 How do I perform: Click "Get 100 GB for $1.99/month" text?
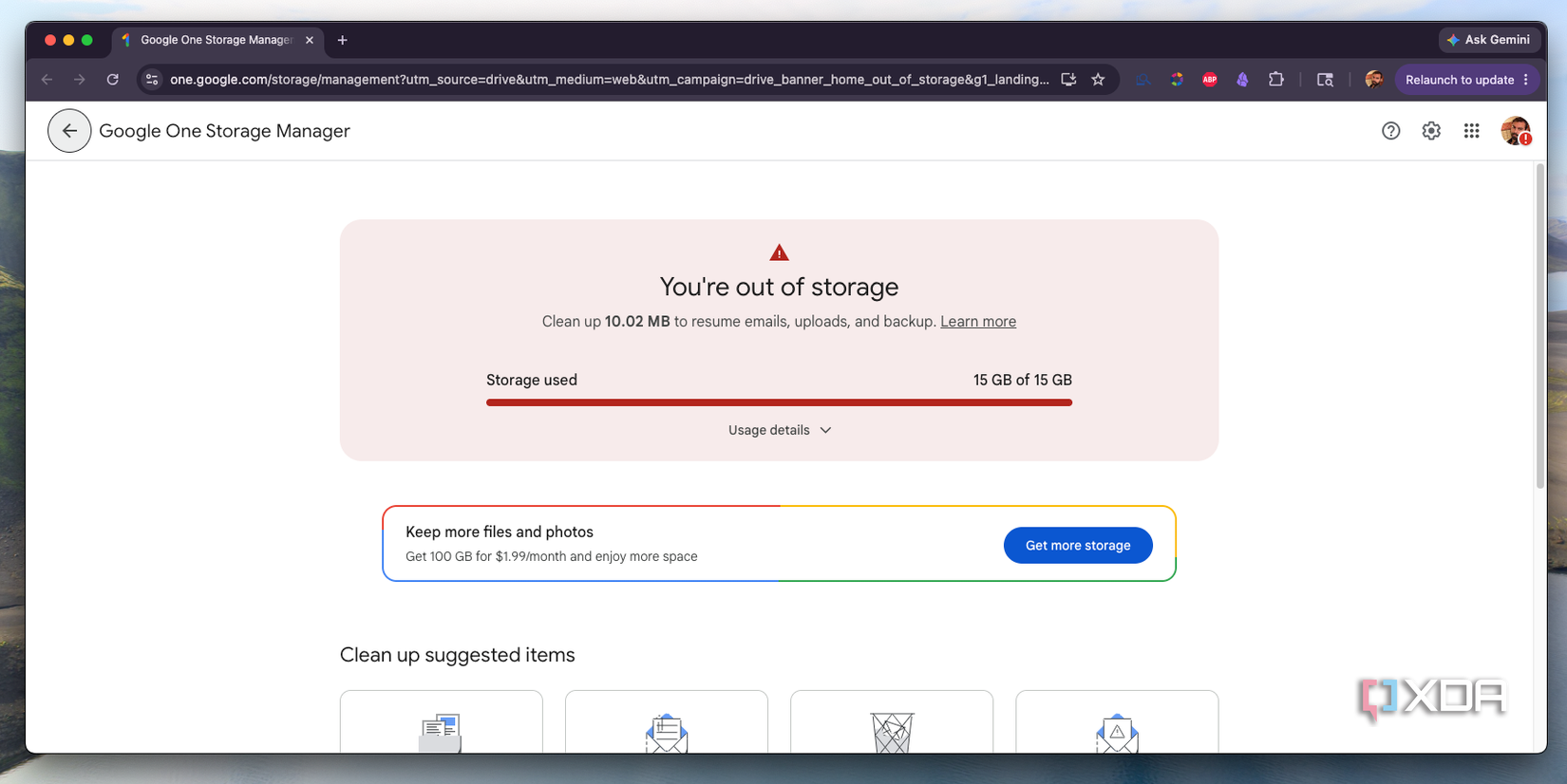click(x=485, y=556)
